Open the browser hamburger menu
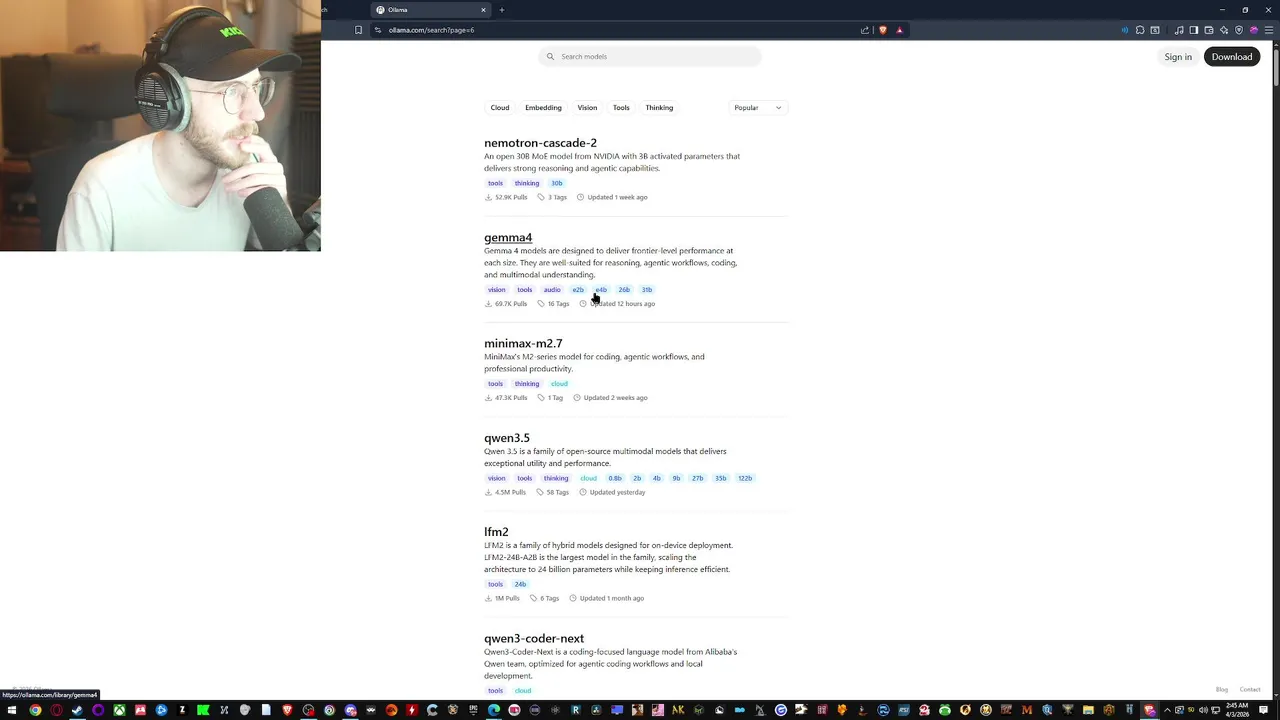The height and width of the screenshot is (720, 1280). coord(1269,30)
